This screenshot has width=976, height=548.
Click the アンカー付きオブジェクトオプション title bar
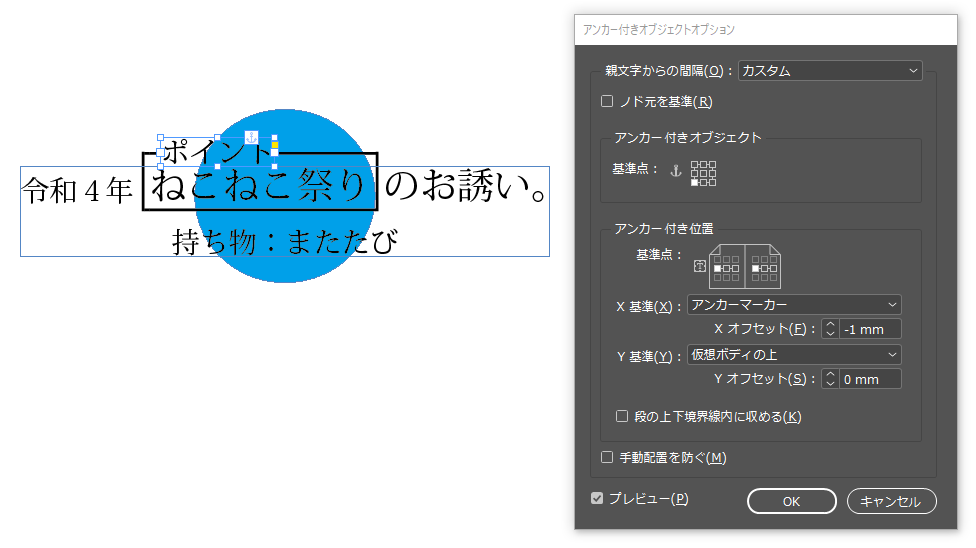pyautogui.click(x=766, y=29)
